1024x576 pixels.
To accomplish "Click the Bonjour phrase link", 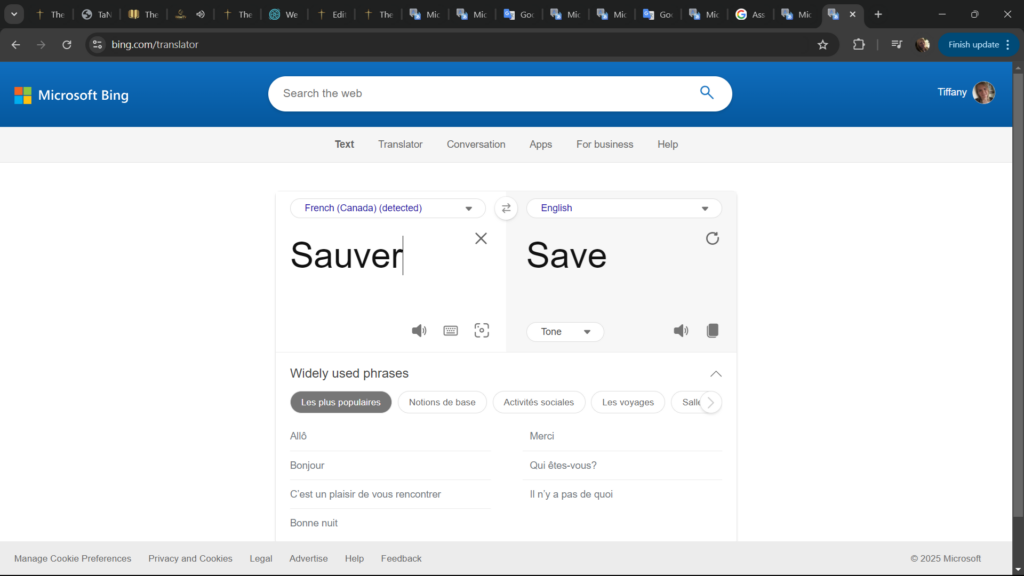I will pos(307,465).
